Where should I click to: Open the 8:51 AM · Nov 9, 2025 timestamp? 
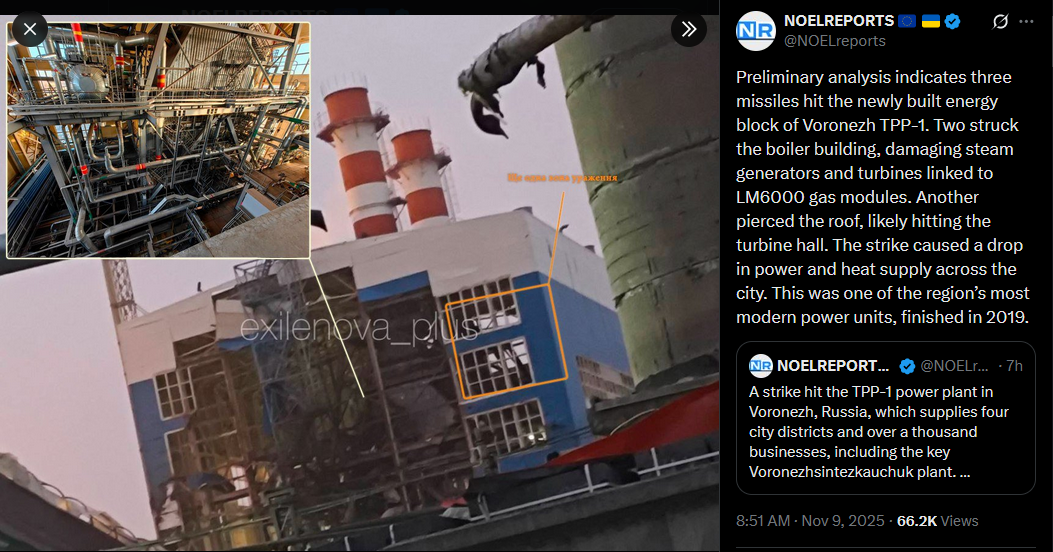point(810,521)
